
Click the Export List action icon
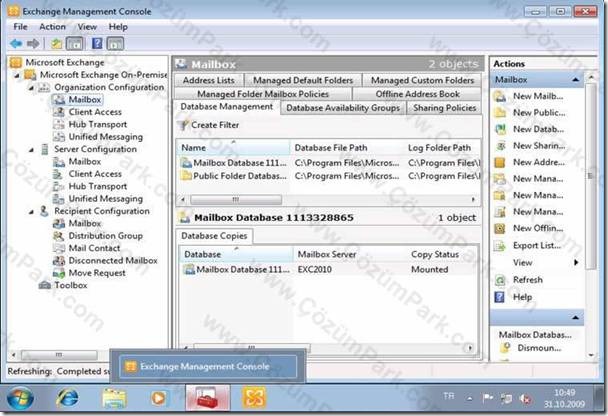[500, 245]
